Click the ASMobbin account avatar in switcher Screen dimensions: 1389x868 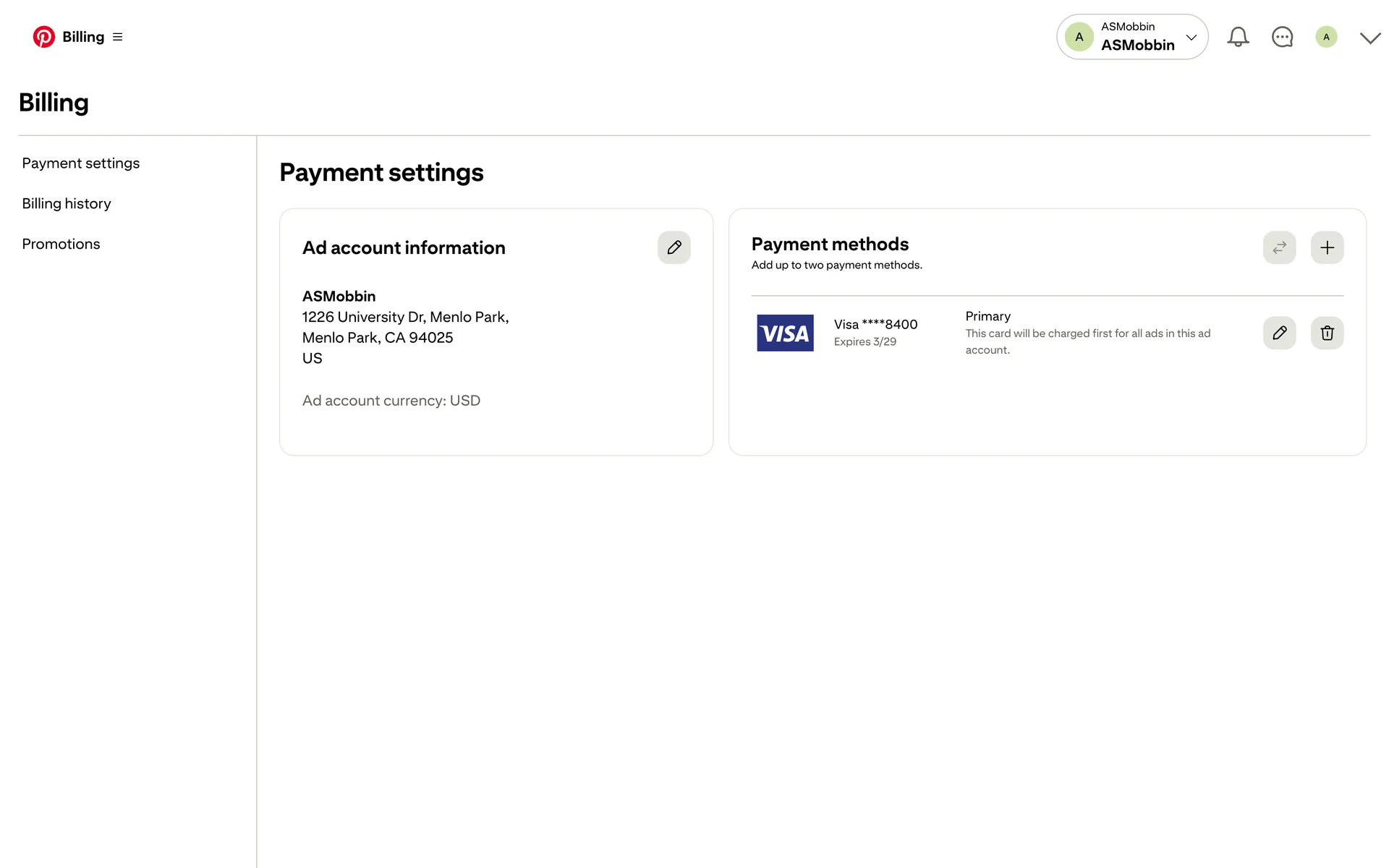tap(1079, 37)
